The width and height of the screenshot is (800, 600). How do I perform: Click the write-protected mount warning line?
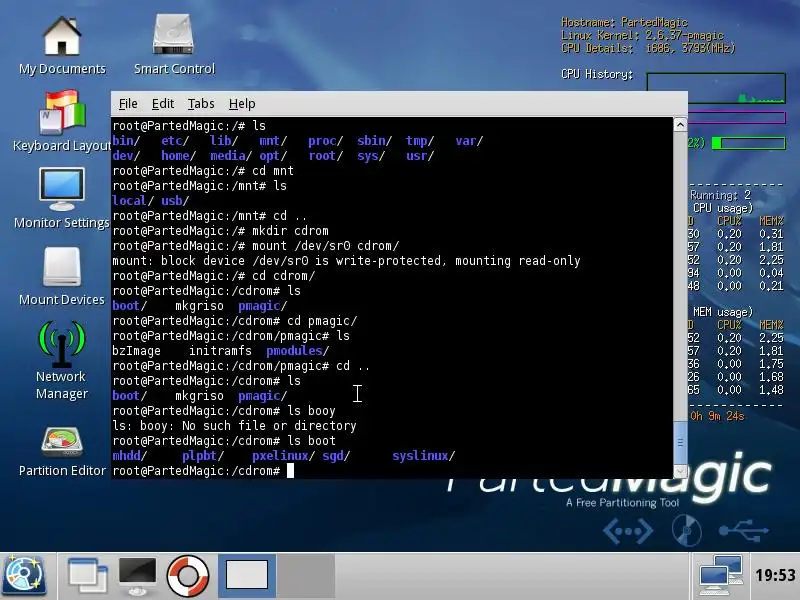[x=346, y=261]
